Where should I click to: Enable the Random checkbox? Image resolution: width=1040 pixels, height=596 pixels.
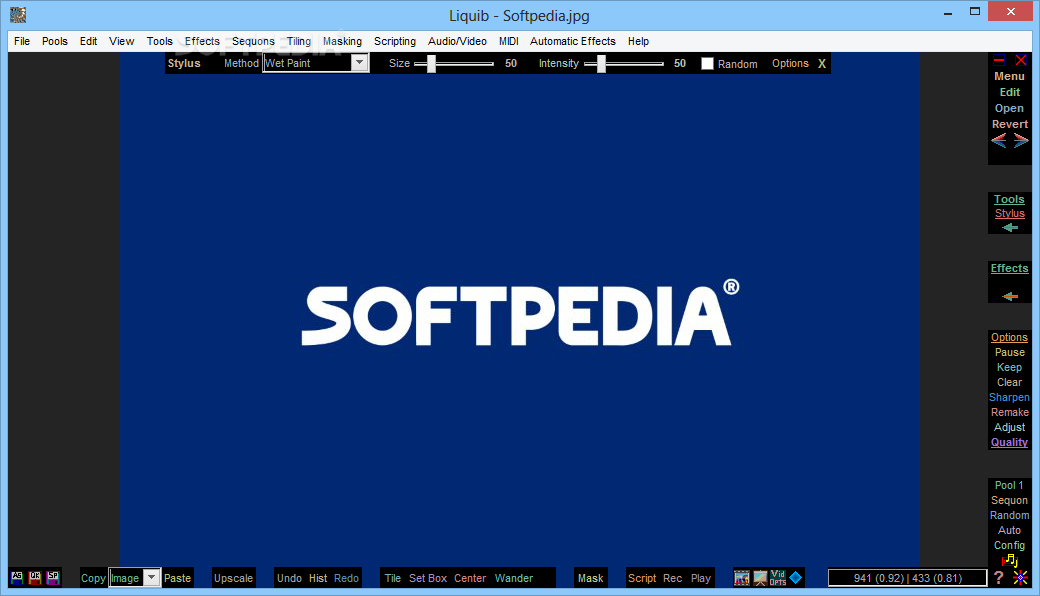[x=708, y=64]
